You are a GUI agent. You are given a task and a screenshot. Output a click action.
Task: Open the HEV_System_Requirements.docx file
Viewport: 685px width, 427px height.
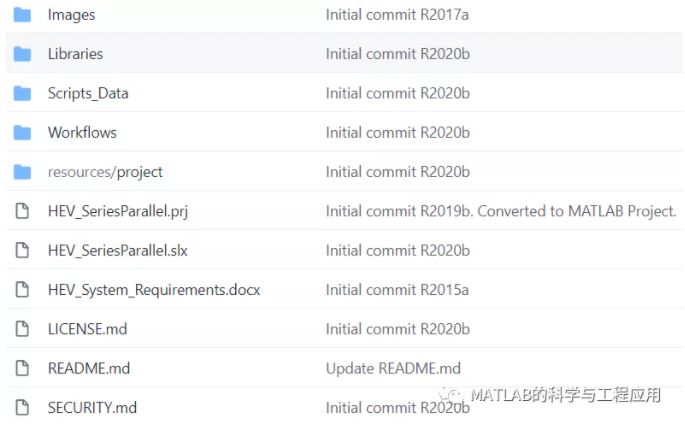154,290
